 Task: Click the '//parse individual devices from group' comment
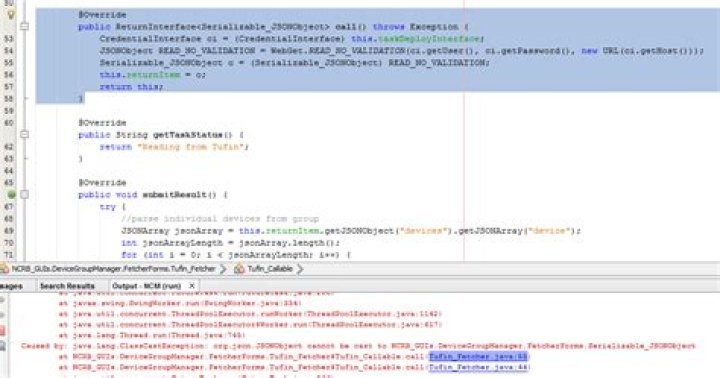[220, 219]
